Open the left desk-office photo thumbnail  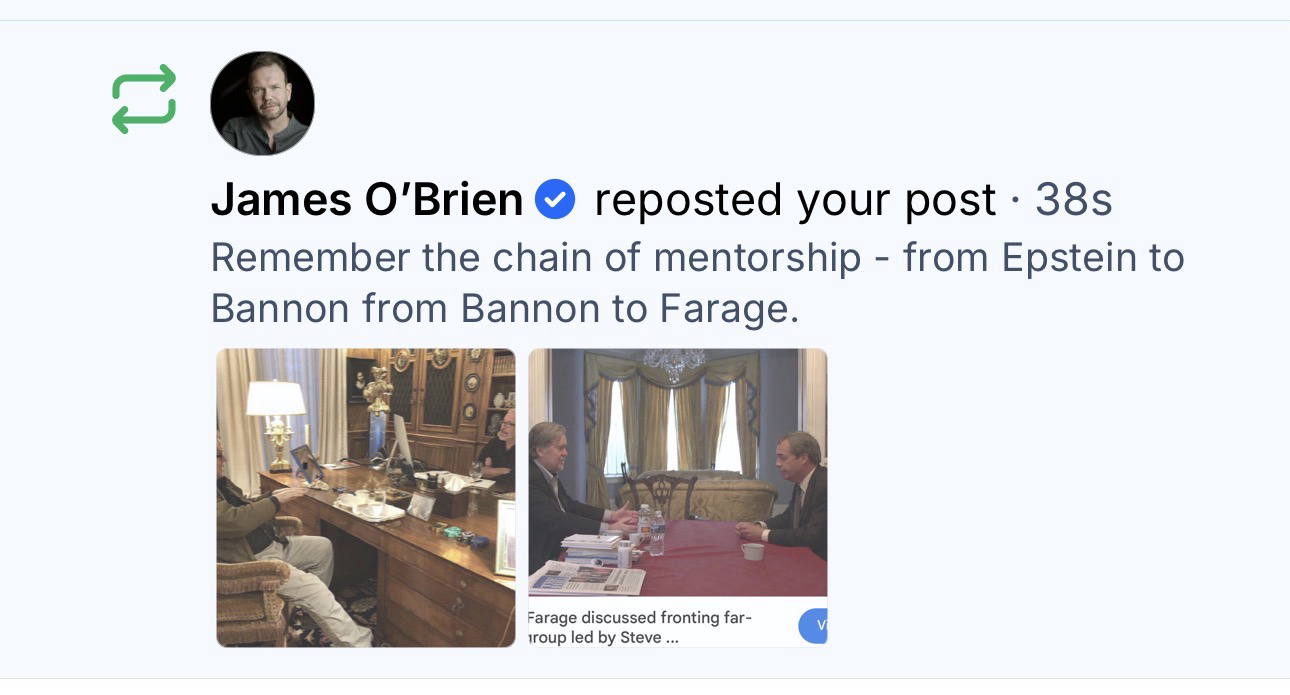pyautogui.click(x=366, y=497)
